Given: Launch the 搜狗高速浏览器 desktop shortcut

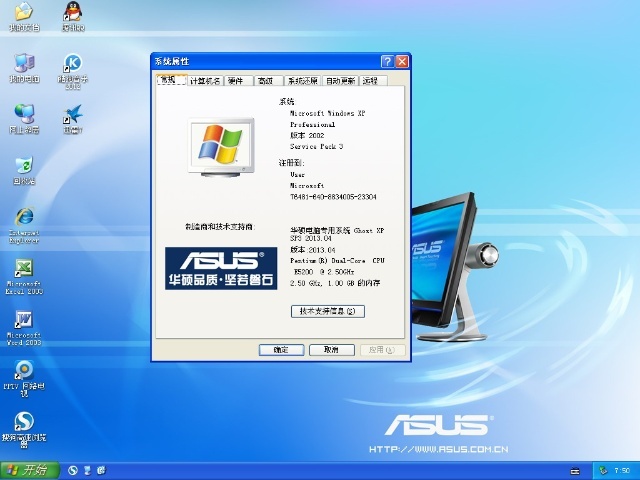Looking at the screenshot, I should [x=24, y=430].
